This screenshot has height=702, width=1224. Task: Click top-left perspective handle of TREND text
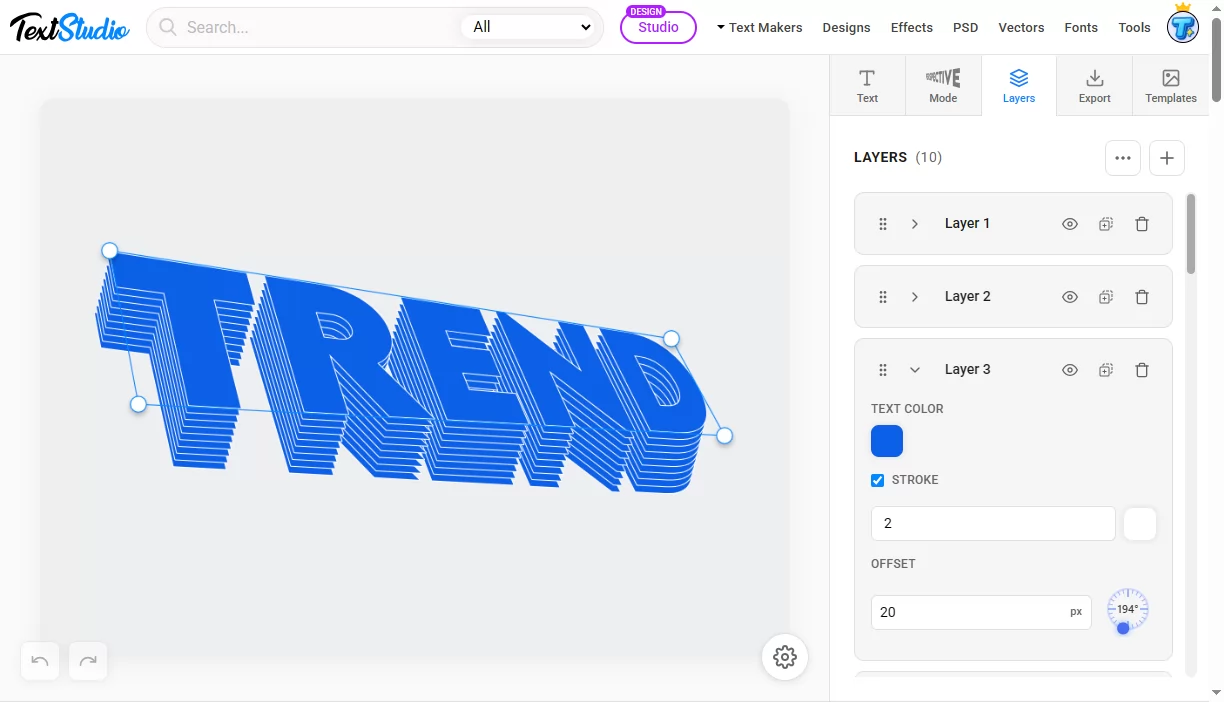click(110, 250)
